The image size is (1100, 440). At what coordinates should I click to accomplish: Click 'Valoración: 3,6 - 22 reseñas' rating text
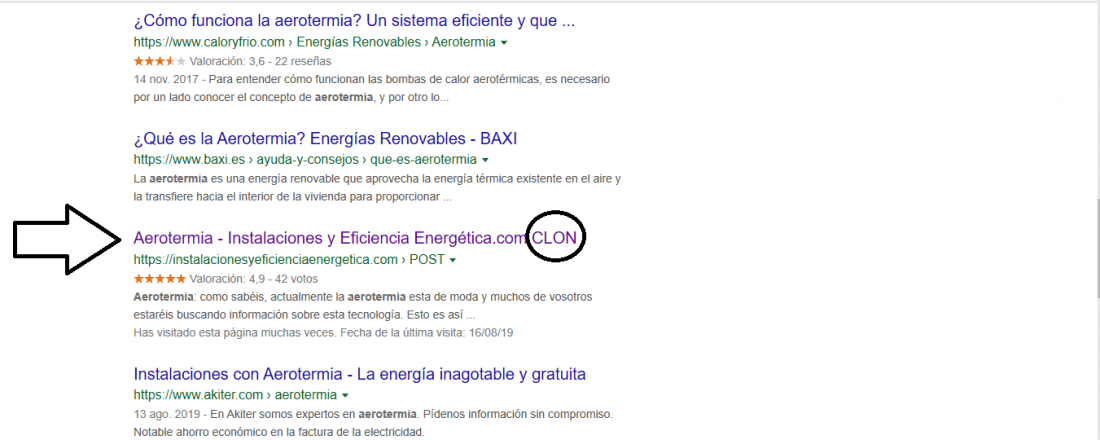pyautogui.click(x=260, y=61)
